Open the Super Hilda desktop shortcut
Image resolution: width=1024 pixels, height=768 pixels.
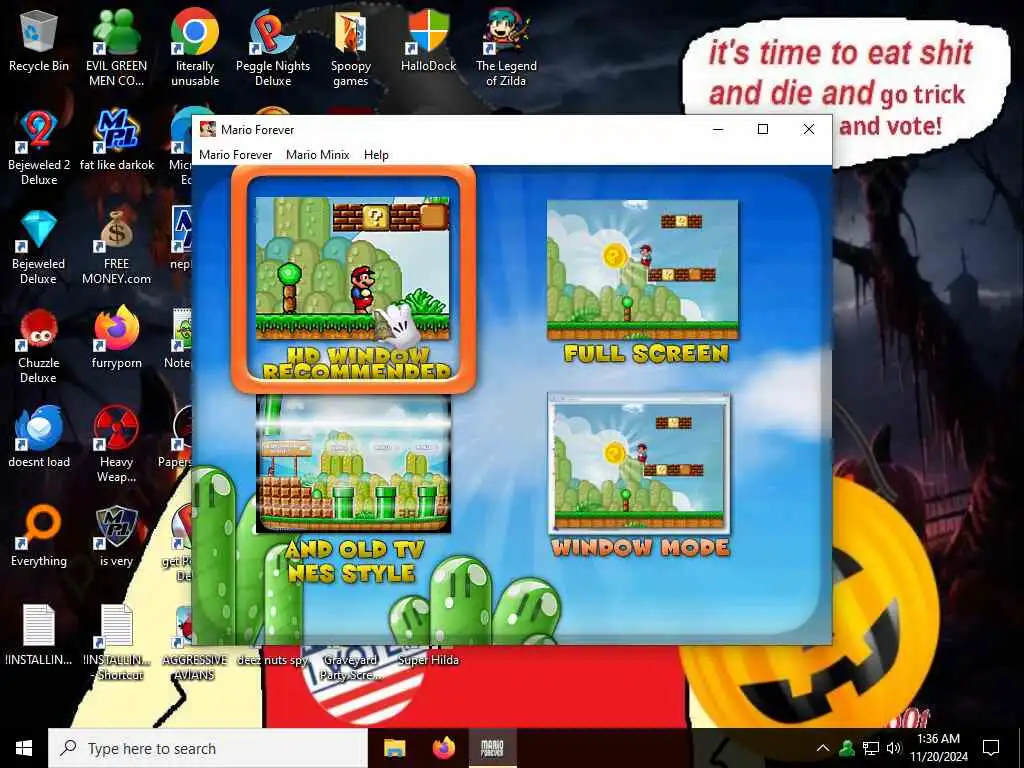pyautogui.click(x=428, y=660)
